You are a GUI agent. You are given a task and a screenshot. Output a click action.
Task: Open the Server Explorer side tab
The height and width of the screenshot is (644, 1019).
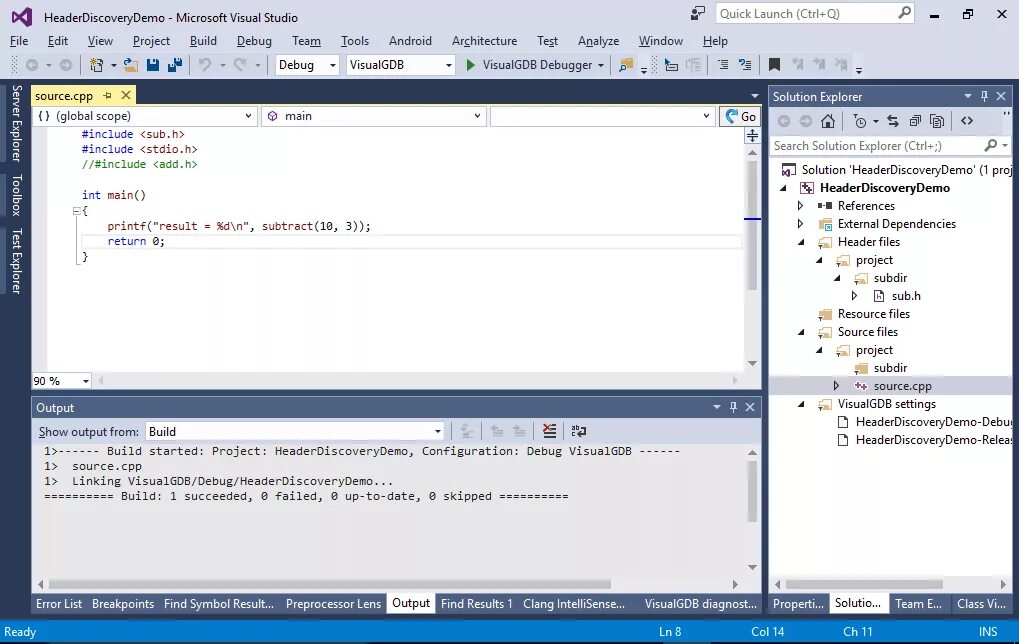(x=17, y=123)
